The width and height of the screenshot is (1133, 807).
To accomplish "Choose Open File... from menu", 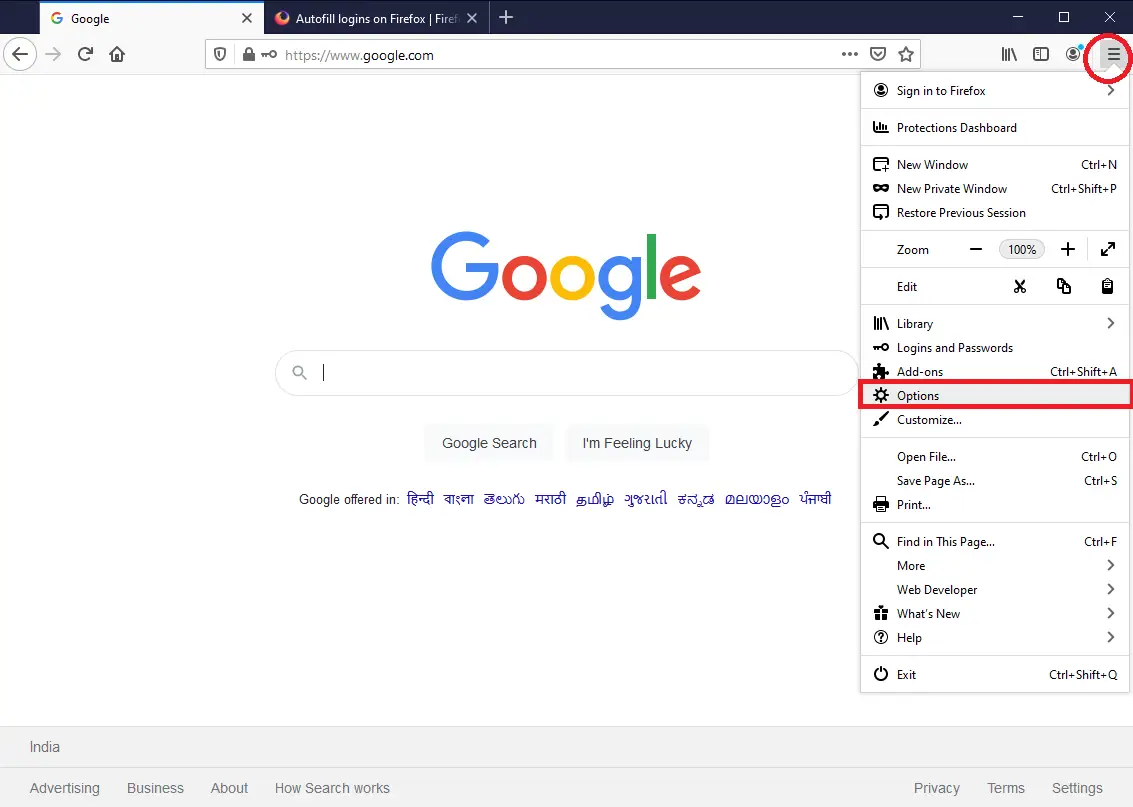I will click(995, 457).
